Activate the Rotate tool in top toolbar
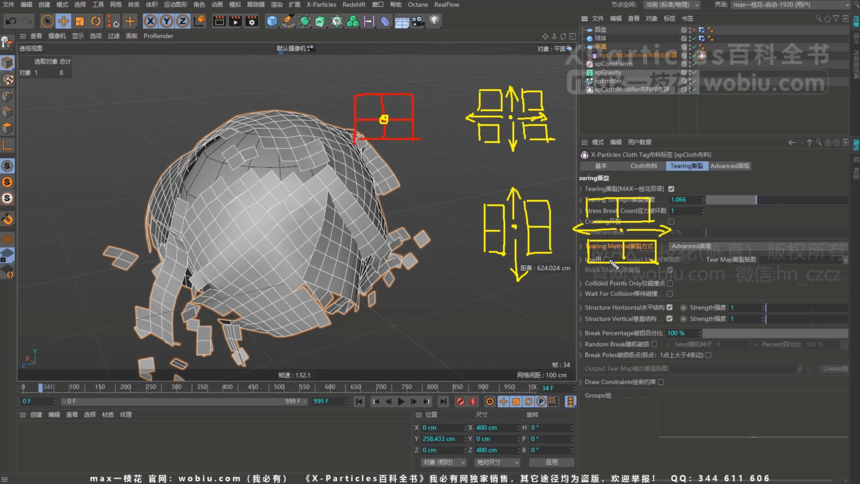Screen dimensions: 860x484 (x=96, y=21)
